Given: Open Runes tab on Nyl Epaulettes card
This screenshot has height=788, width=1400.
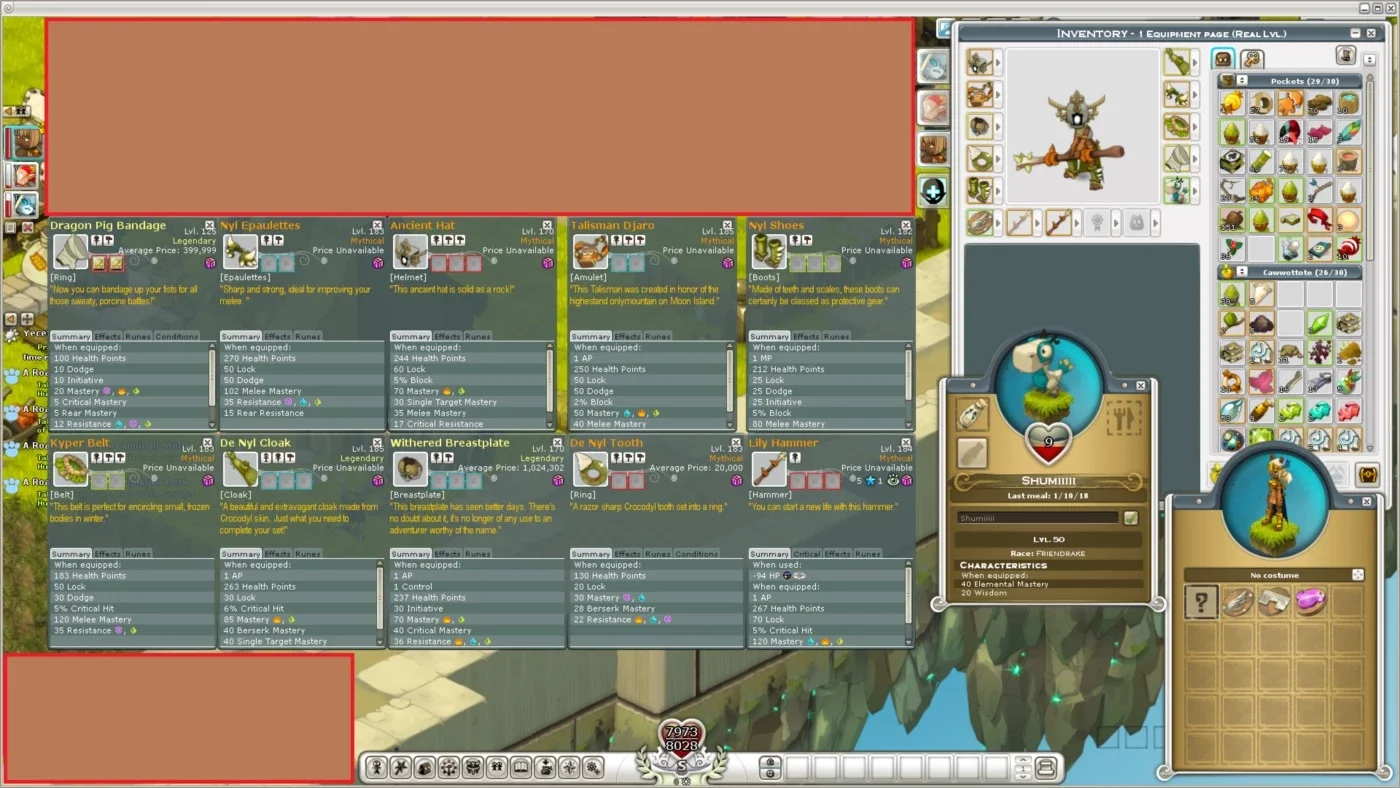Looking at the screenshot, I should pyautogui.click(x=307, y=336).
